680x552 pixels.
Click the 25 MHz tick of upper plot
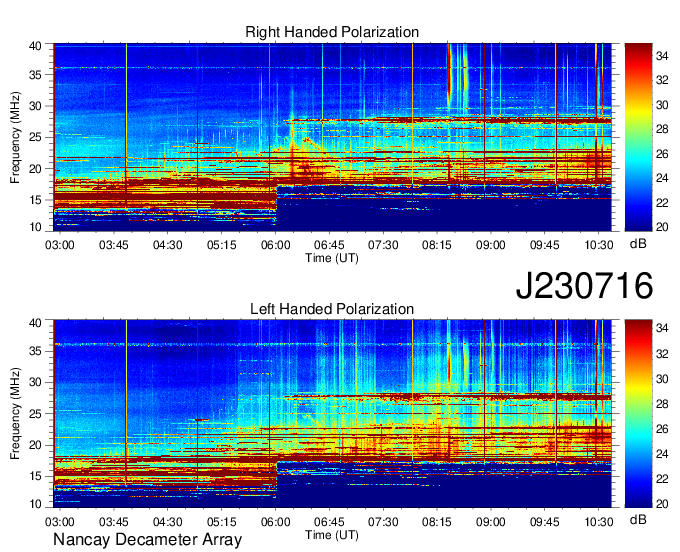pyautogui.click(x=35, y=137)
